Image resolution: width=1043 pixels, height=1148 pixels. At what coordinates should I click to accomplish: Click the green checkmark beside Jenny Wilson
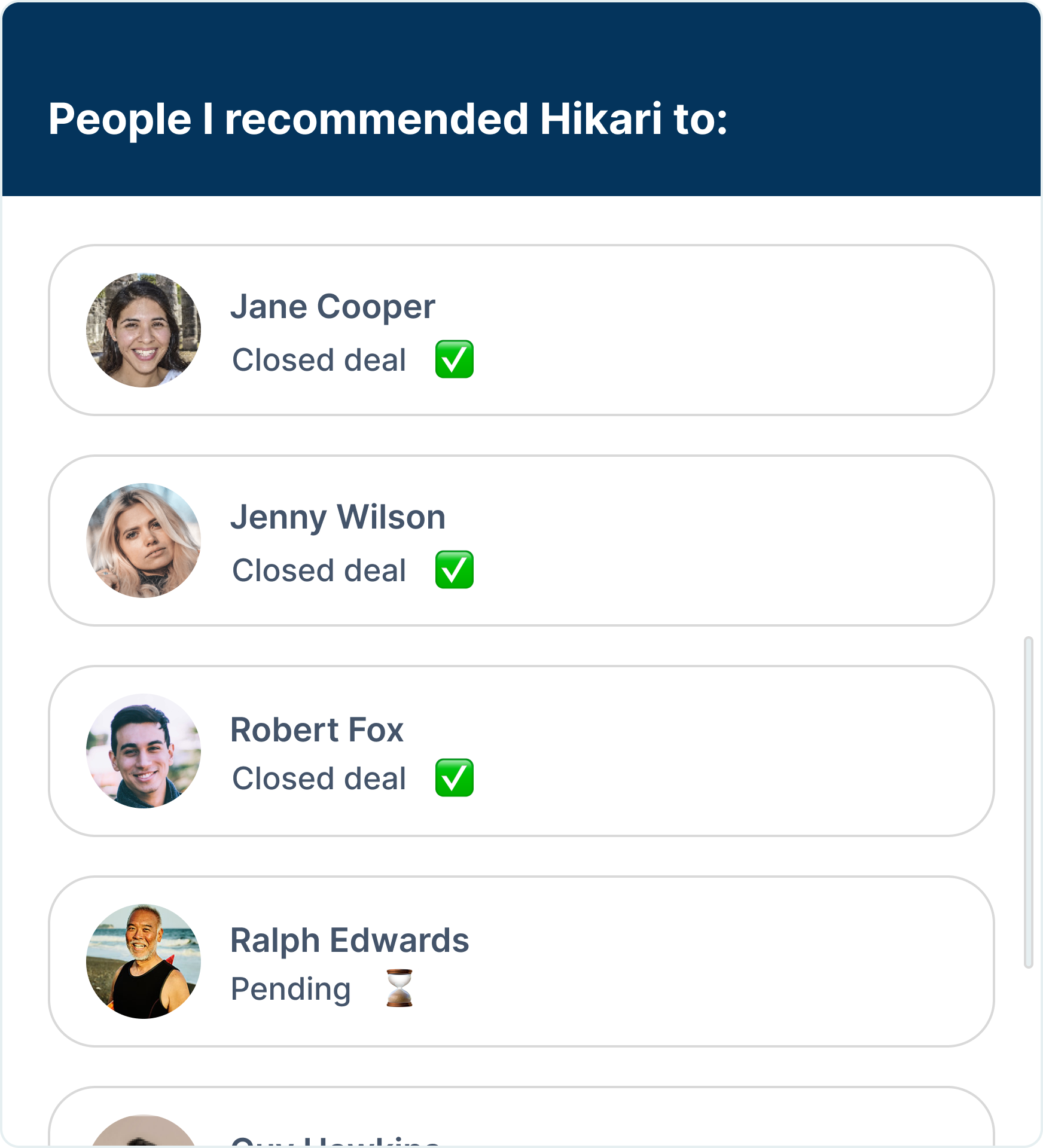point(455,570)
